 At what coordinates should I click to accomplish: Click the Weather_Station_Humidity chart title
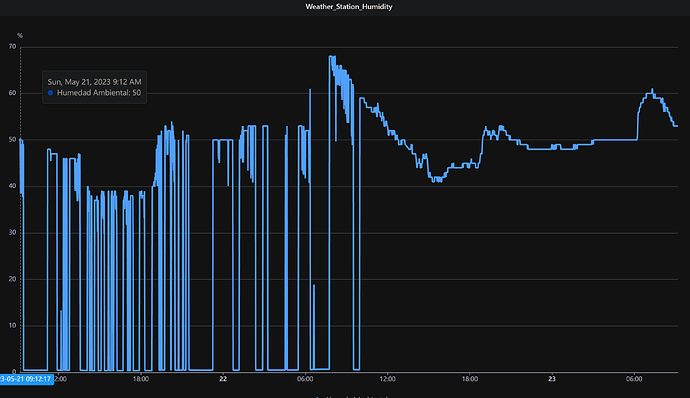349,7
